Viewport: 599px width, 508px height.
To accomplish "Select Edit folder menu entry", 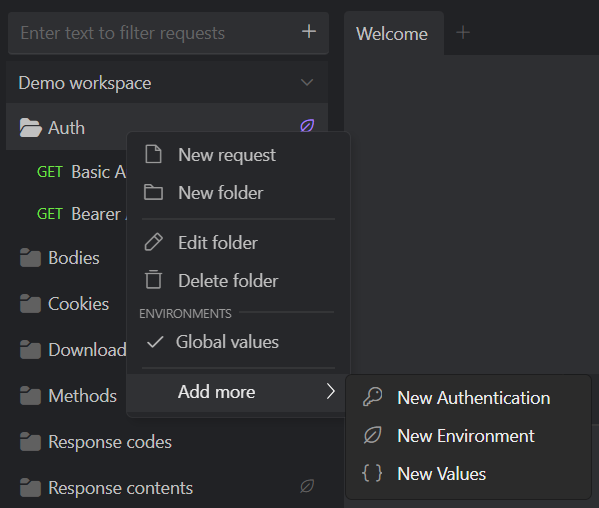I will pyautogui.click(x=238, y=243).
